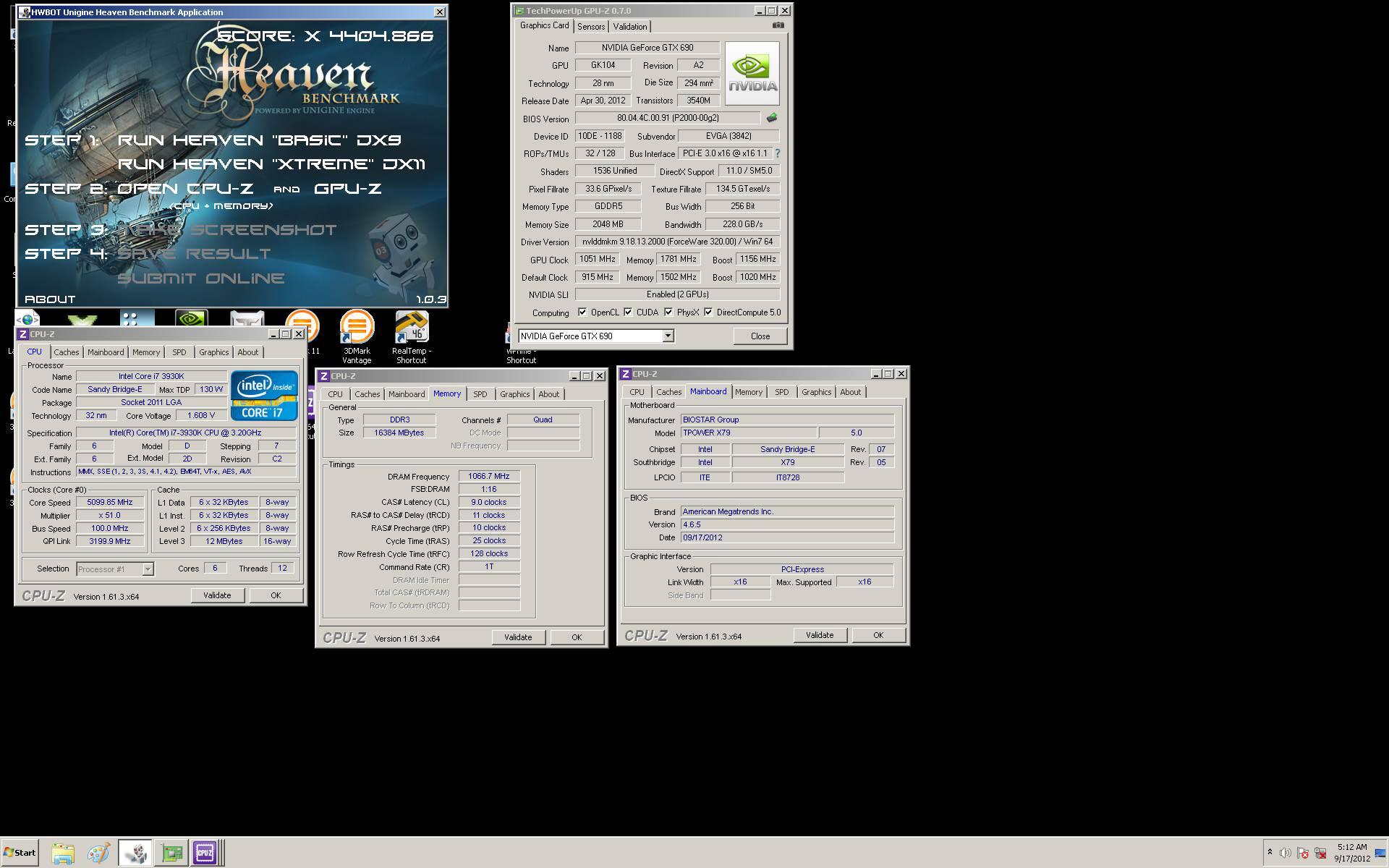This screenshot has width=1389, height=868.
Task: Click the GPU-Z graphics card taskbar button
Action: coord(172,853)
